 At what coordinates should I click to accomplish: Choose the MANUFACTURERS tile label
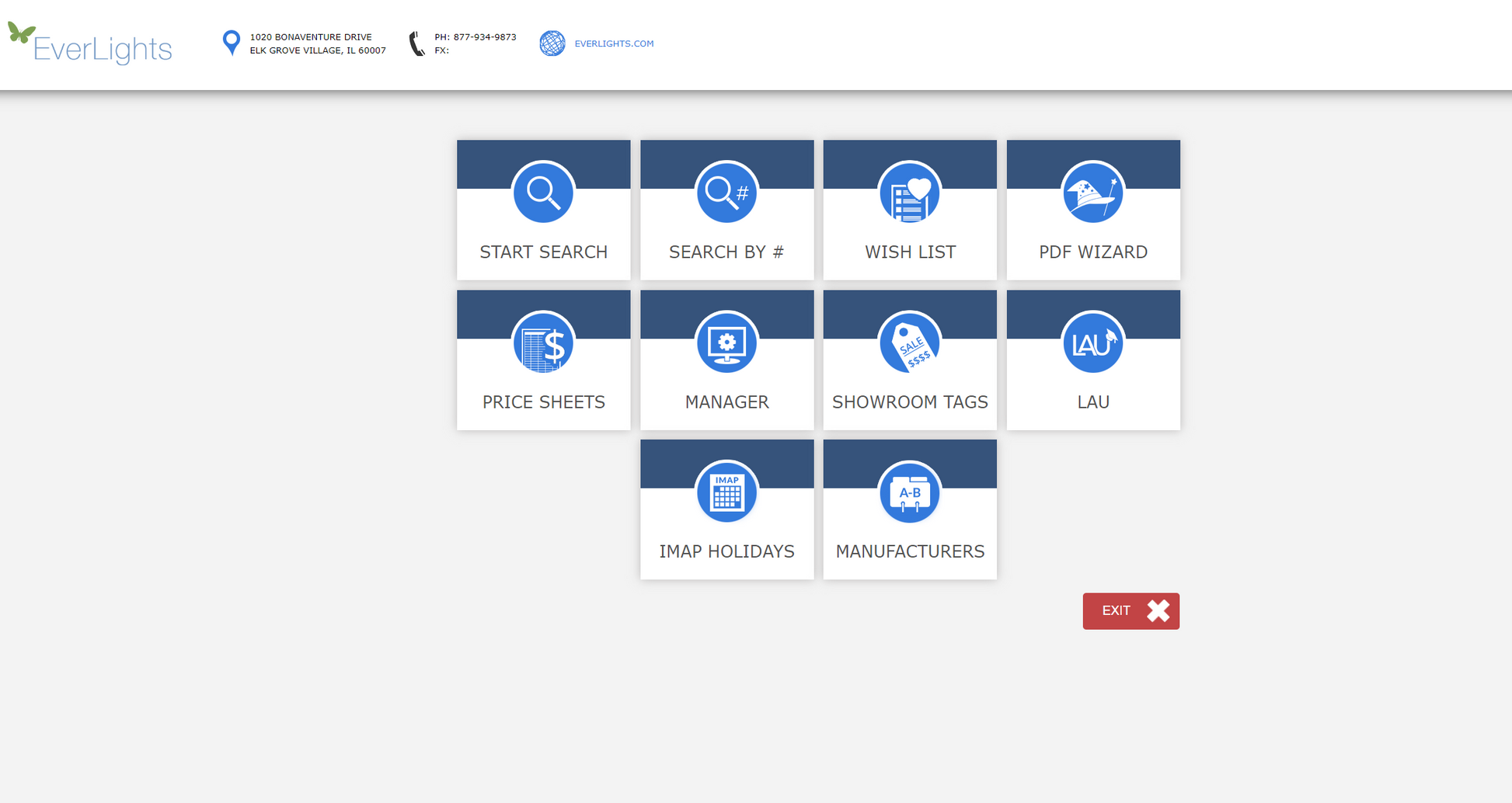point(910,551)
